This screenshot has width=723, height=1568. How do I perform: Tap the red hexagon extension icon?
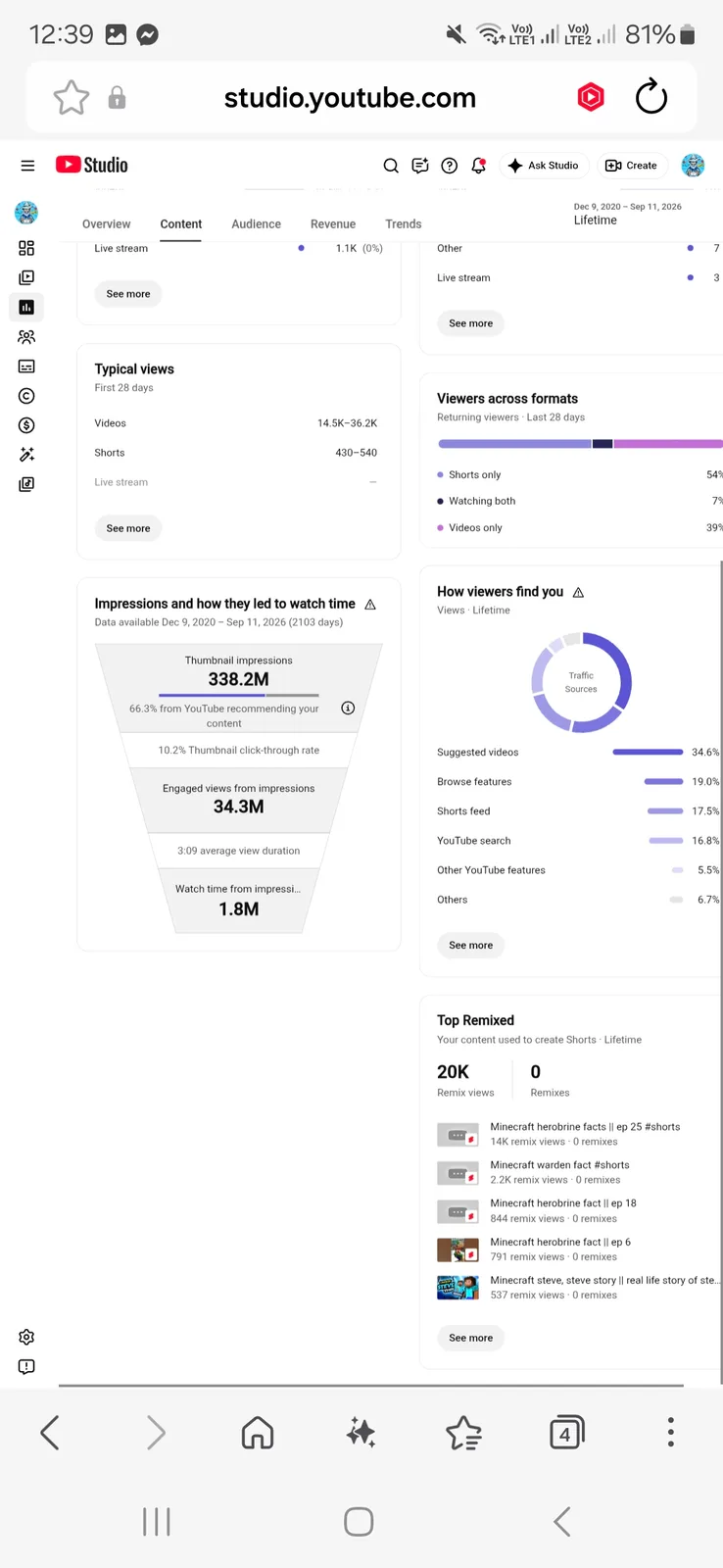(x=591, y=97)
